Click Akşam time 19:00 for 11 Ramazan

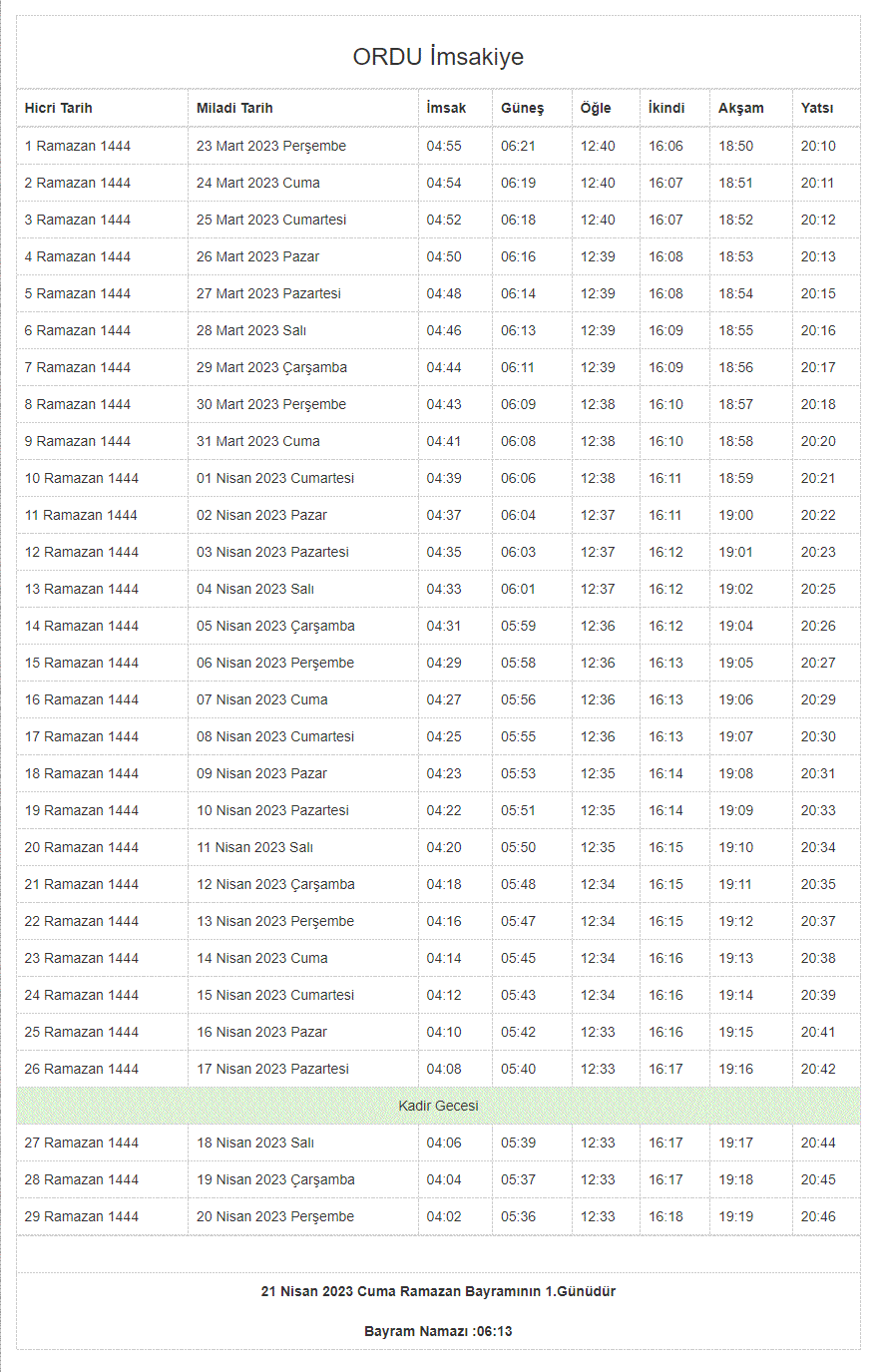tap(736, 515)
